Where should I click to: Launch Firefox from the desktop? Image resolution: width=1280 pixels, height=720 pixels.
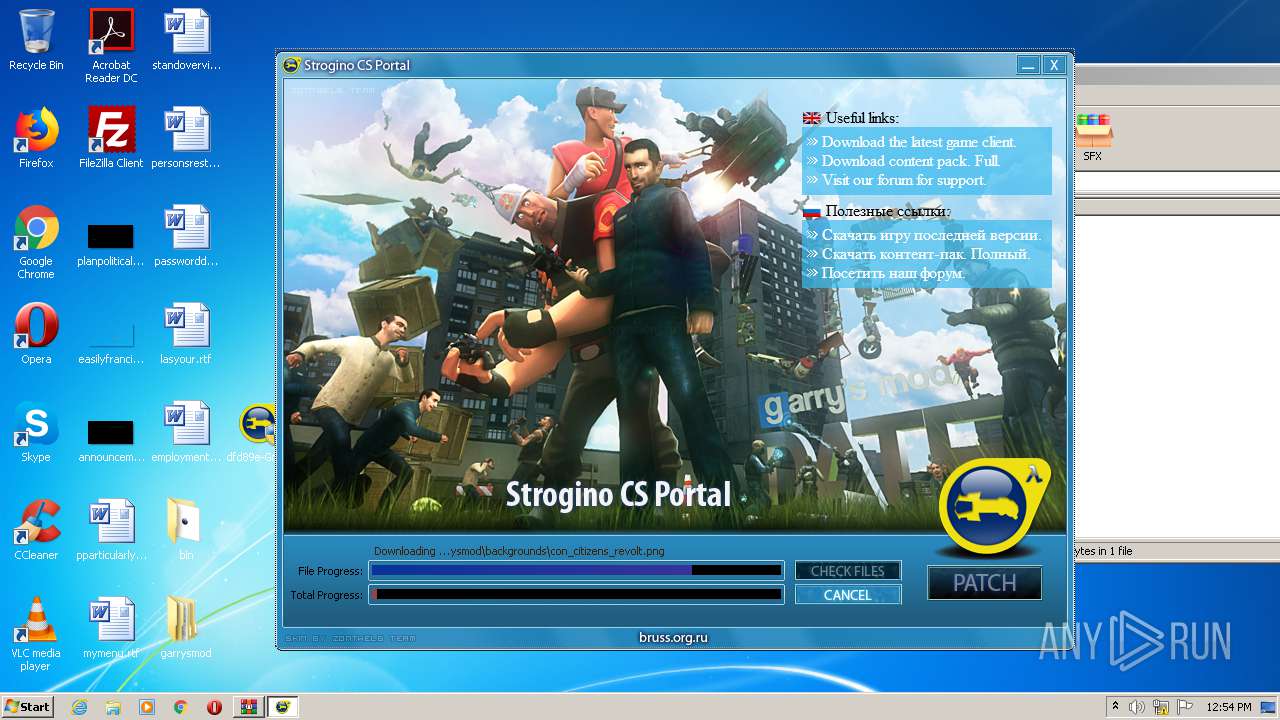[x=36, y=138]
